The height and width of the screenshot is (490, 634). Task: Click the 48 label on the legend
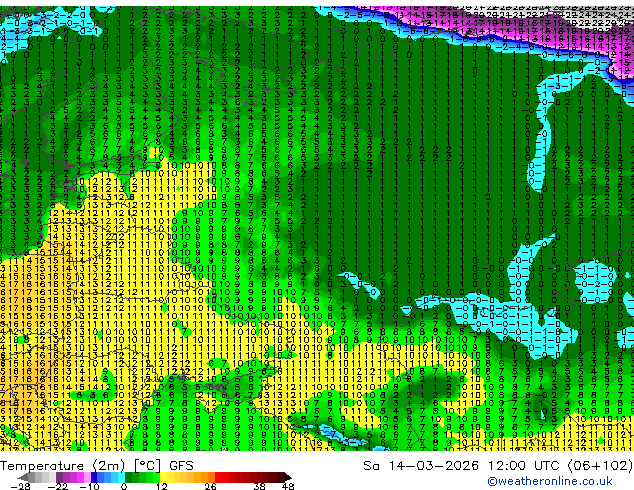point(288,486)
